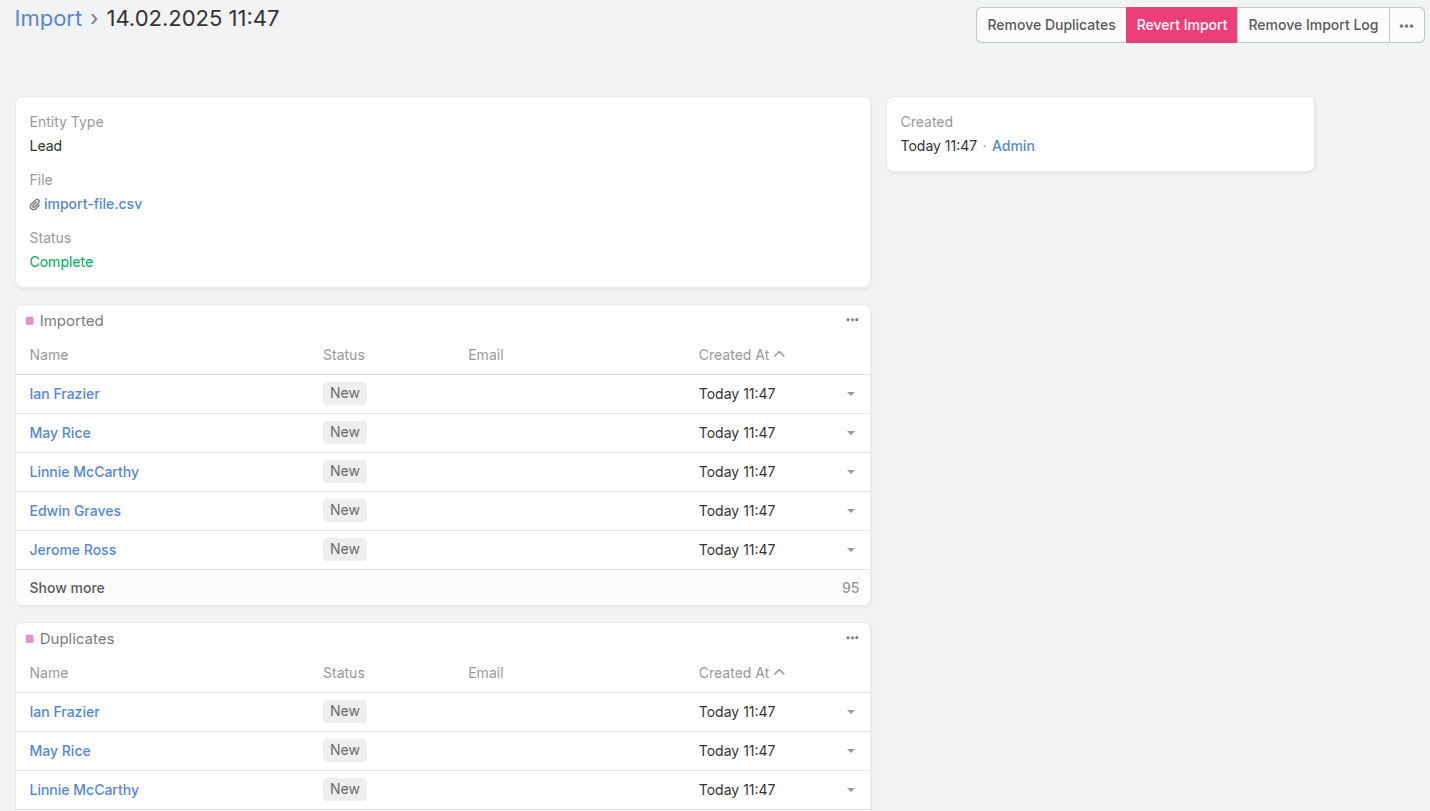Click the Complete status value
The image size is (1430, 811).
[61, 262]
